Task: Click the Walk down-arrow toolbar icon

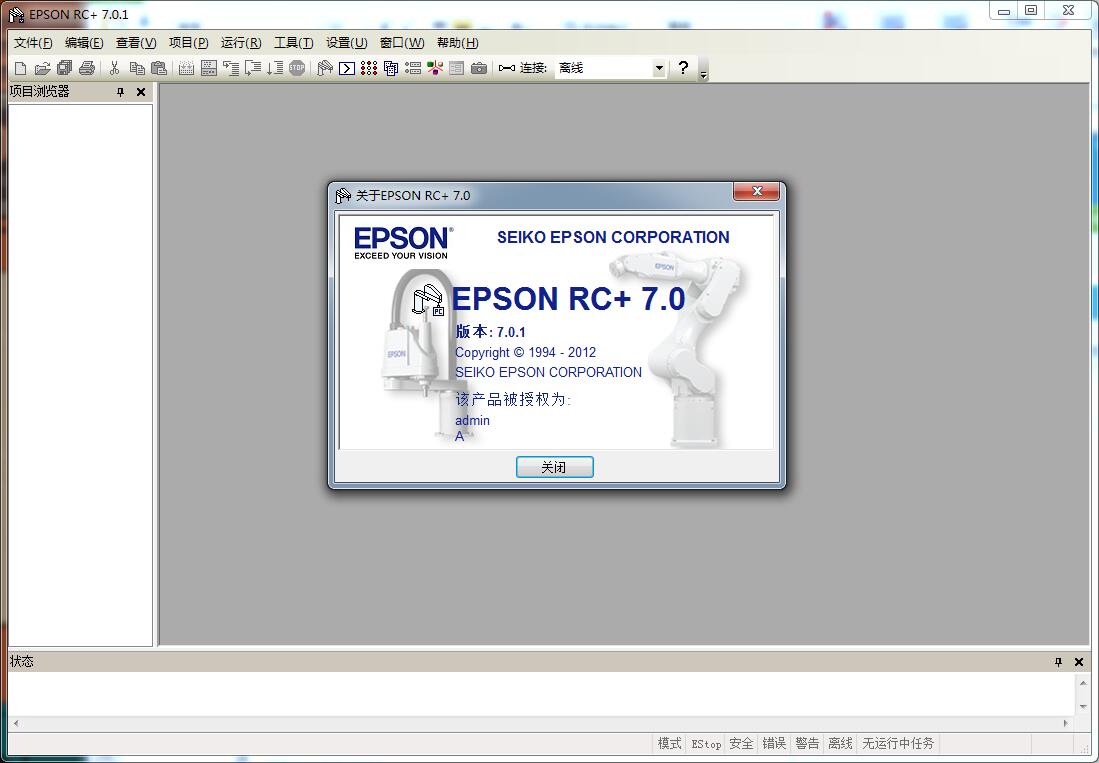Action: pos(275,68)
